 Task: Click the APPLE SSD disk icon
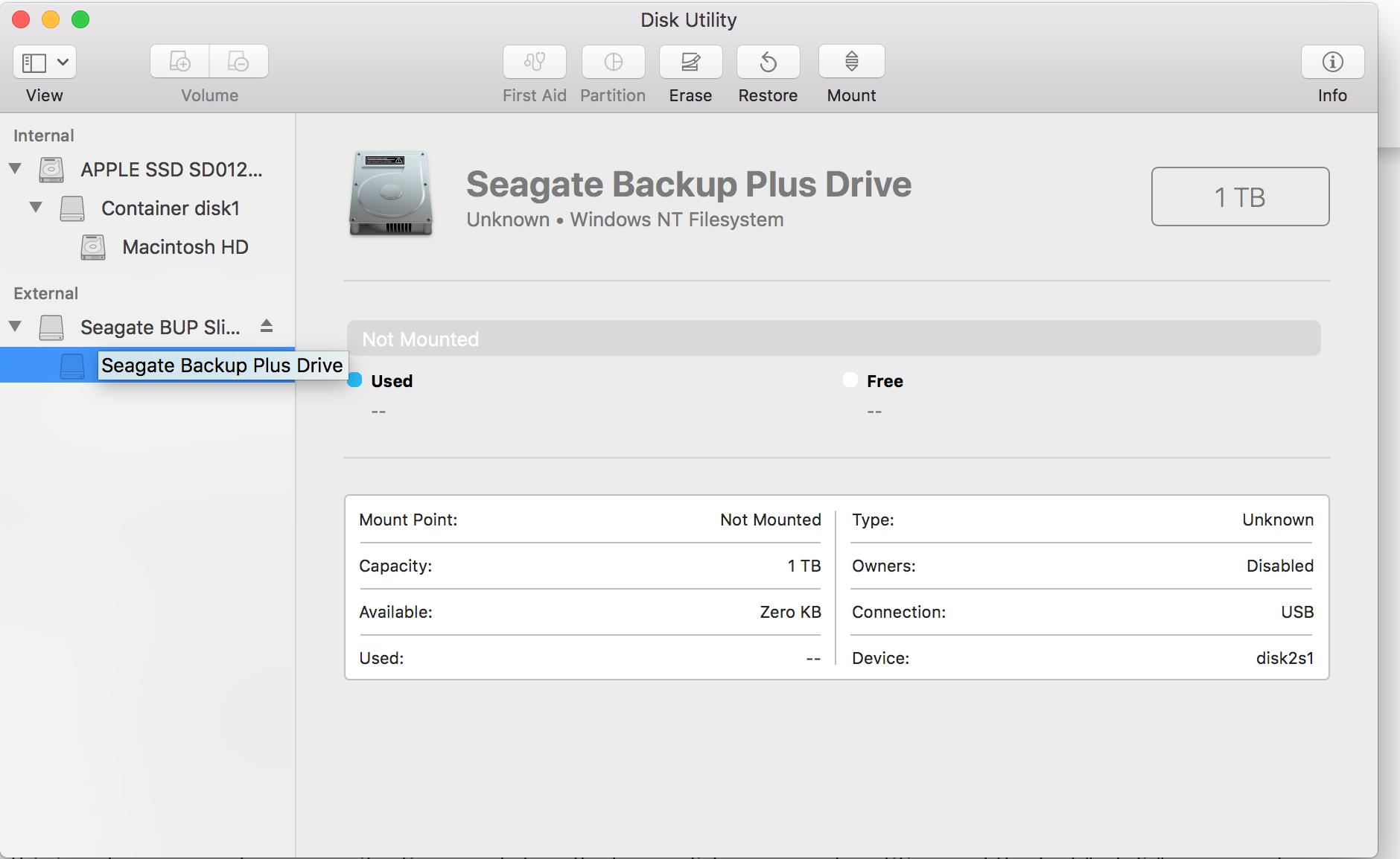coord(51,170)
